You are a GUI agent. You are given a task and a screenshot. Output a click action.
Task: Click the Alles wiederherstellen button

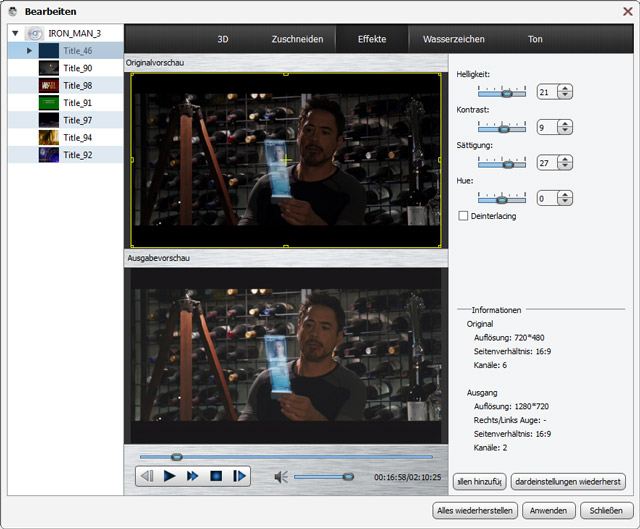(x=475, y=511)
